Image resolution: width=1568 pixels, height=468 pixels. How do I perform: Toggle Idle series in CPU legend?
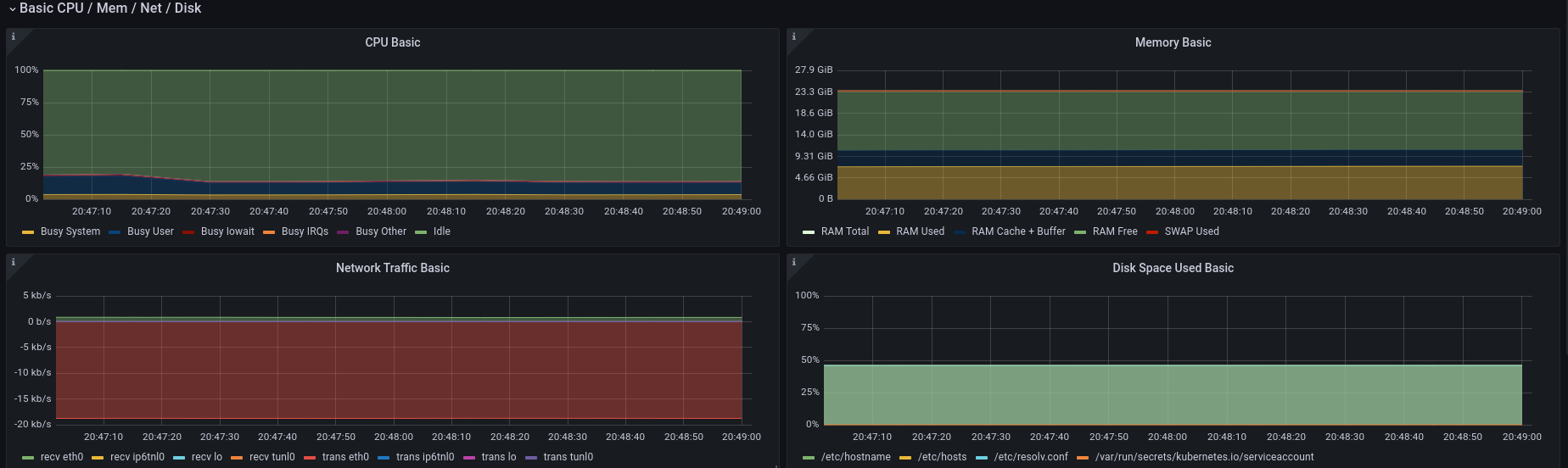point(441,231)
